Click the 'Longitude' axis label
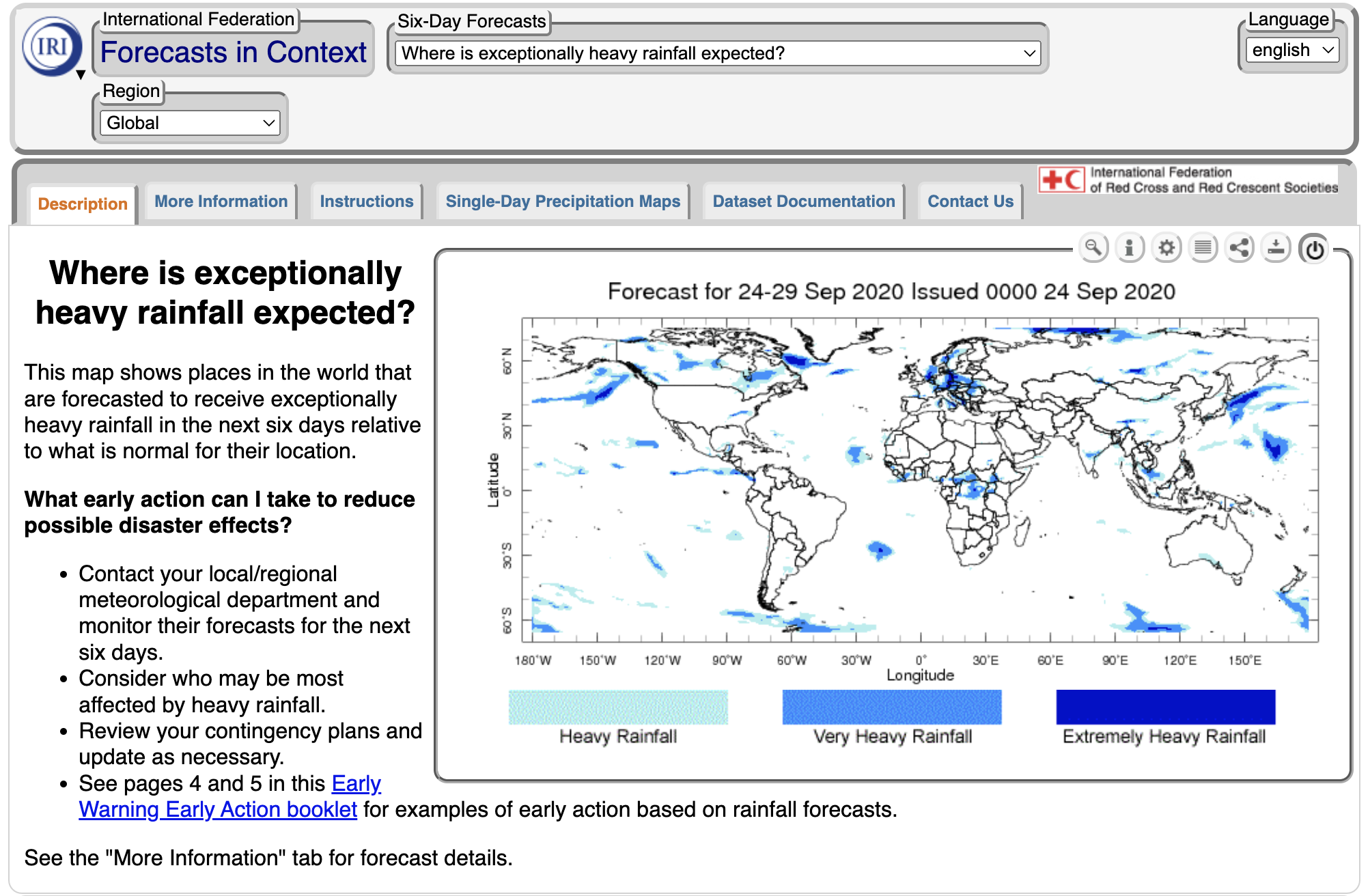1370x896 pixels. [x=920, y=675]
